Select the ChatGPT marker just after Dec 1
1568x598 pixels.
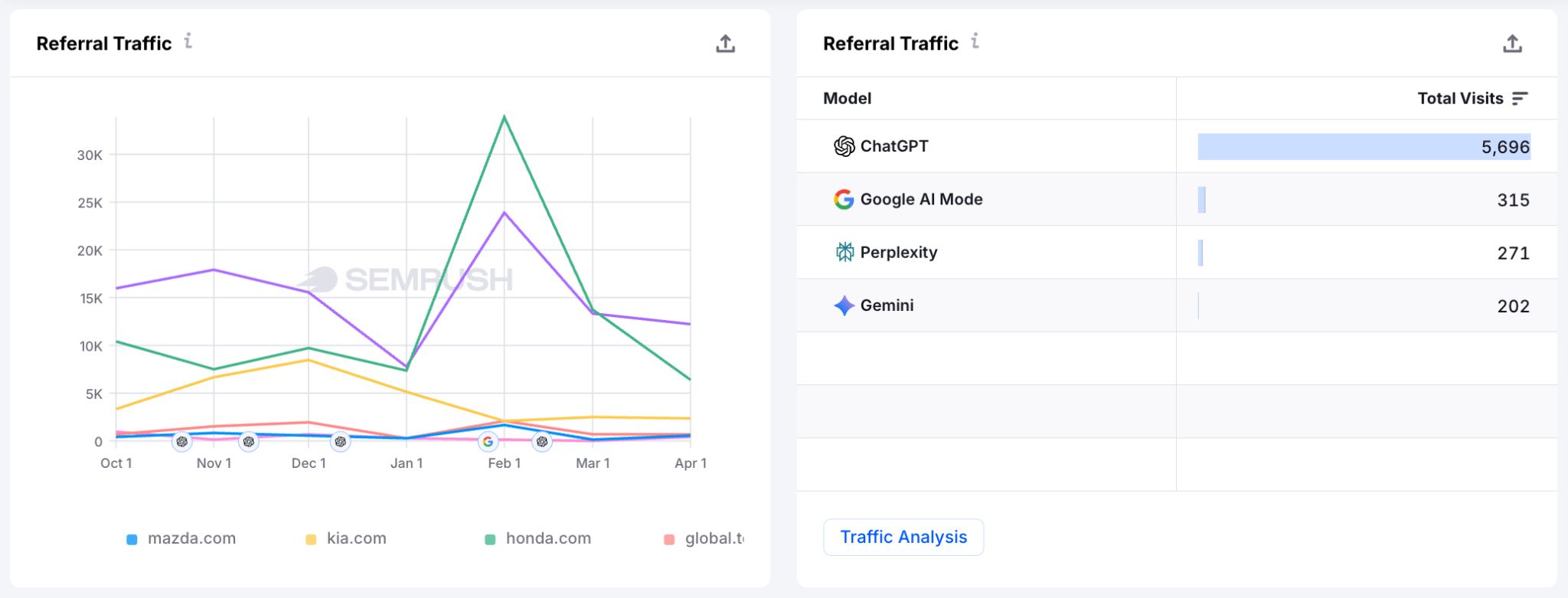click(341, 442)
